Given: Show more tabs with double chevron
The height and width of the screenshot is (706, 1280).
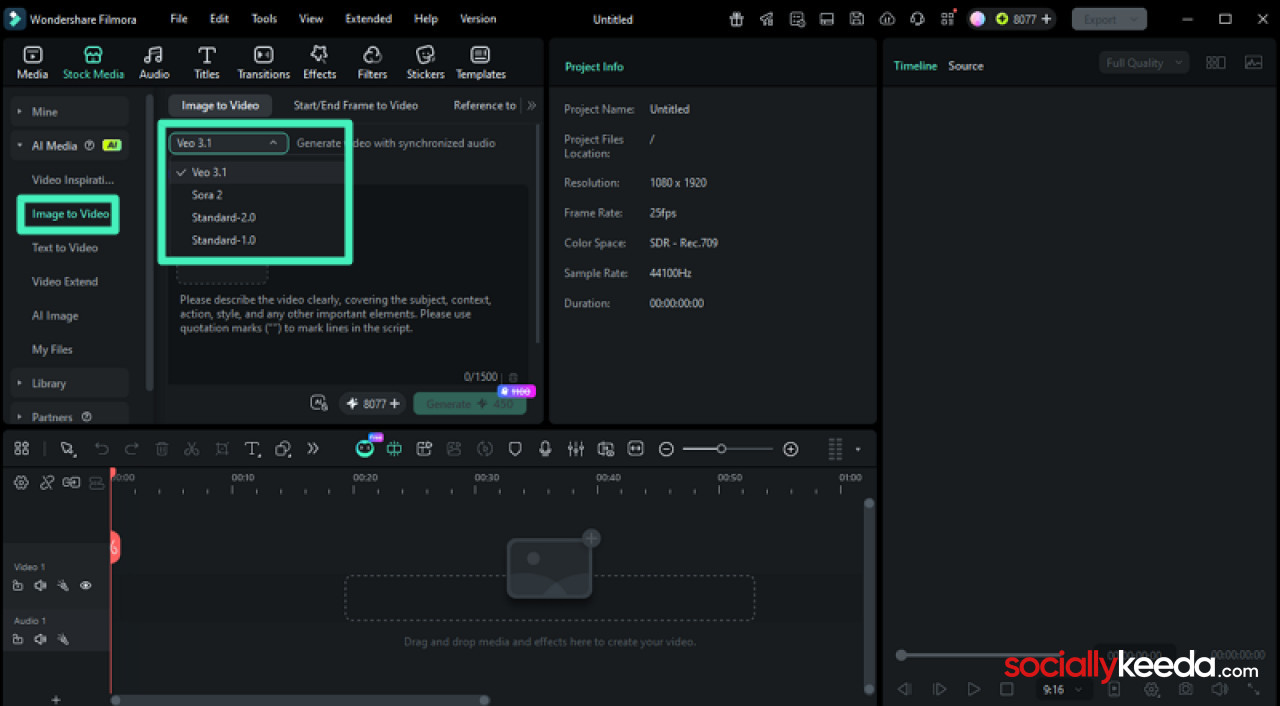Looking at the screenshot, I should point(531,105).
